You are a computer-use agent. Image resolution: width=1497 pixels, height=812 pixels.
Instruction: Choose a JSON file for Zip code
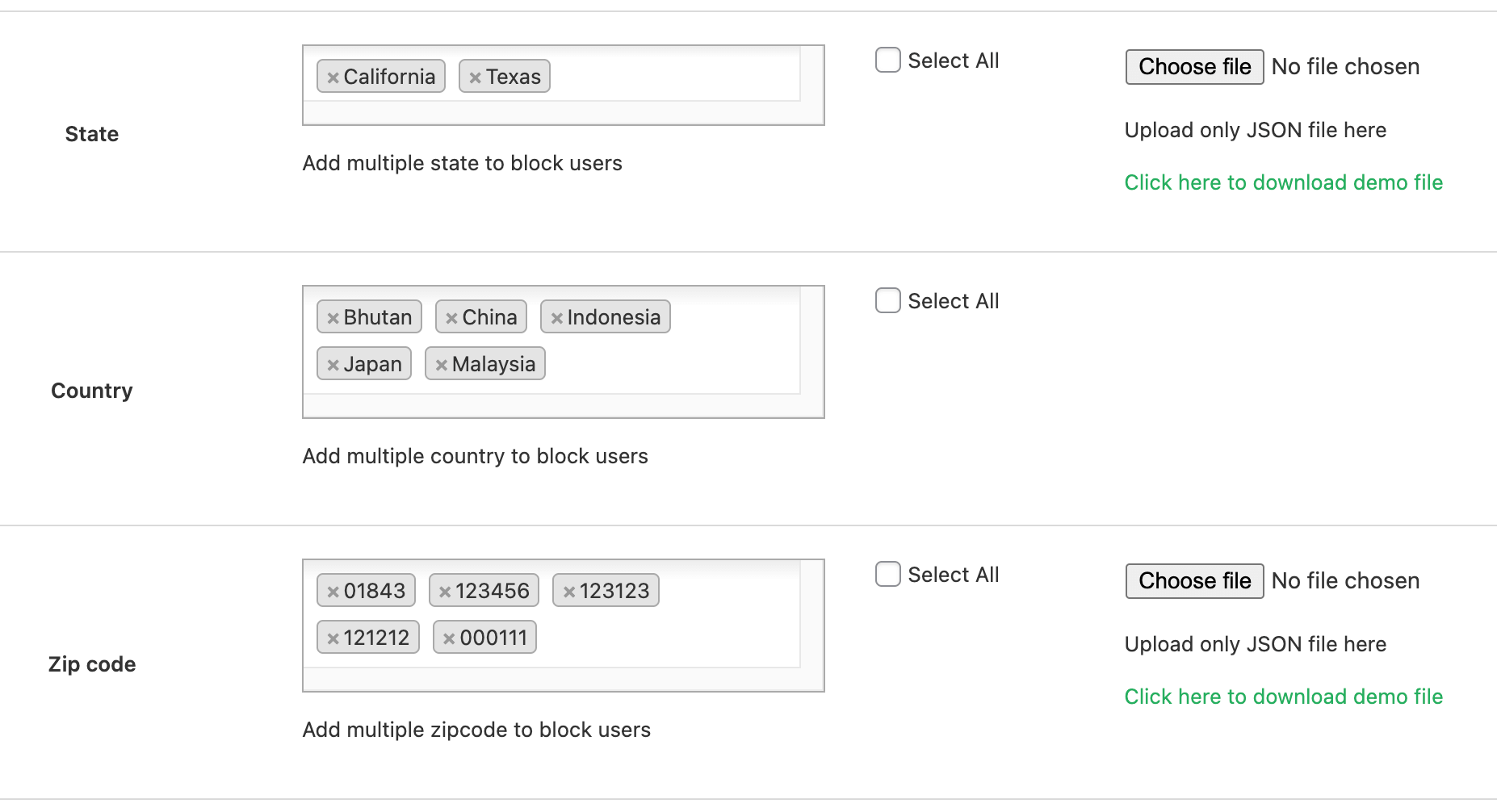tap(1194, 581)
